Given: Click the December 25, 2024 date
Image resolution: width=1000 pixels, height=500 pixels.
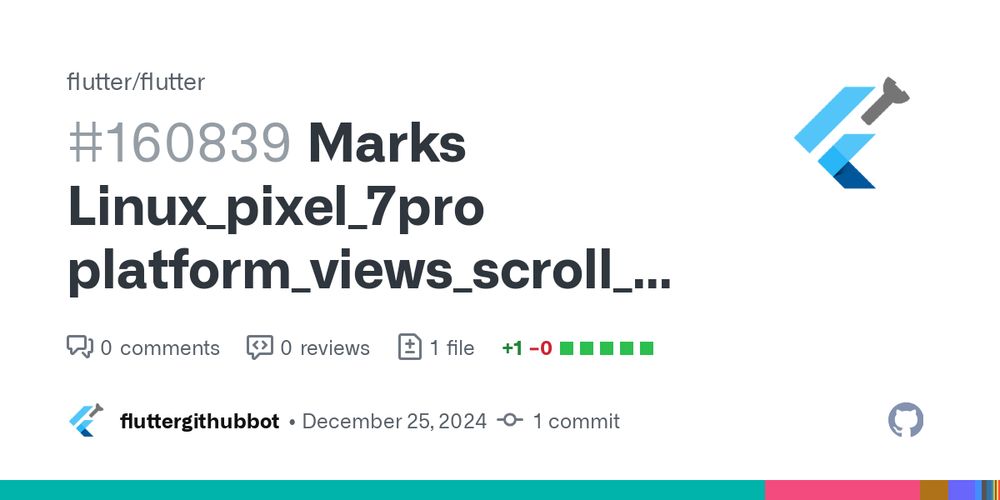Looking at the screenshot, I should 394,422.
